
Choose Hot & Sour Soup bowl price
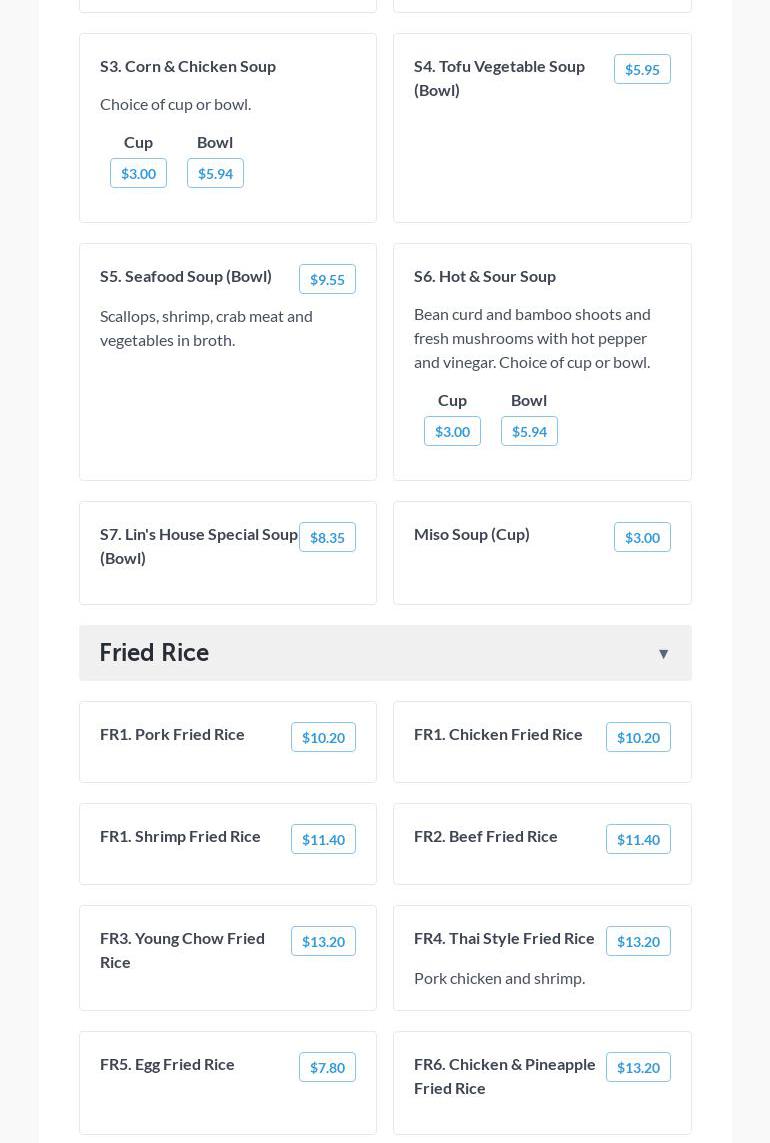click(x=529, y=431)
